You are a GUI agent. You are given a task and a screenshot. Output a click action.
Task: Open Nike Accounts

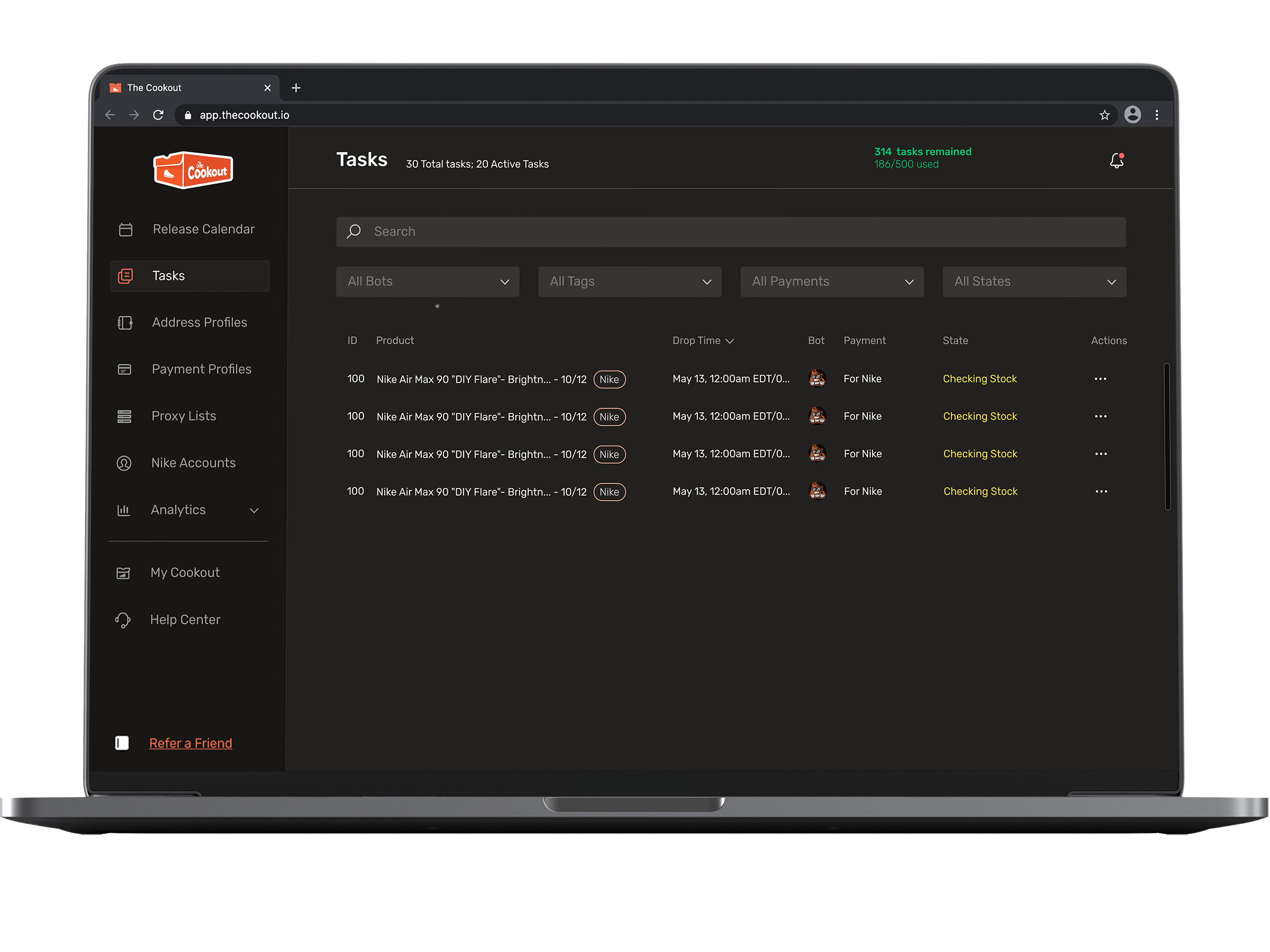click(x=193, y=463)
